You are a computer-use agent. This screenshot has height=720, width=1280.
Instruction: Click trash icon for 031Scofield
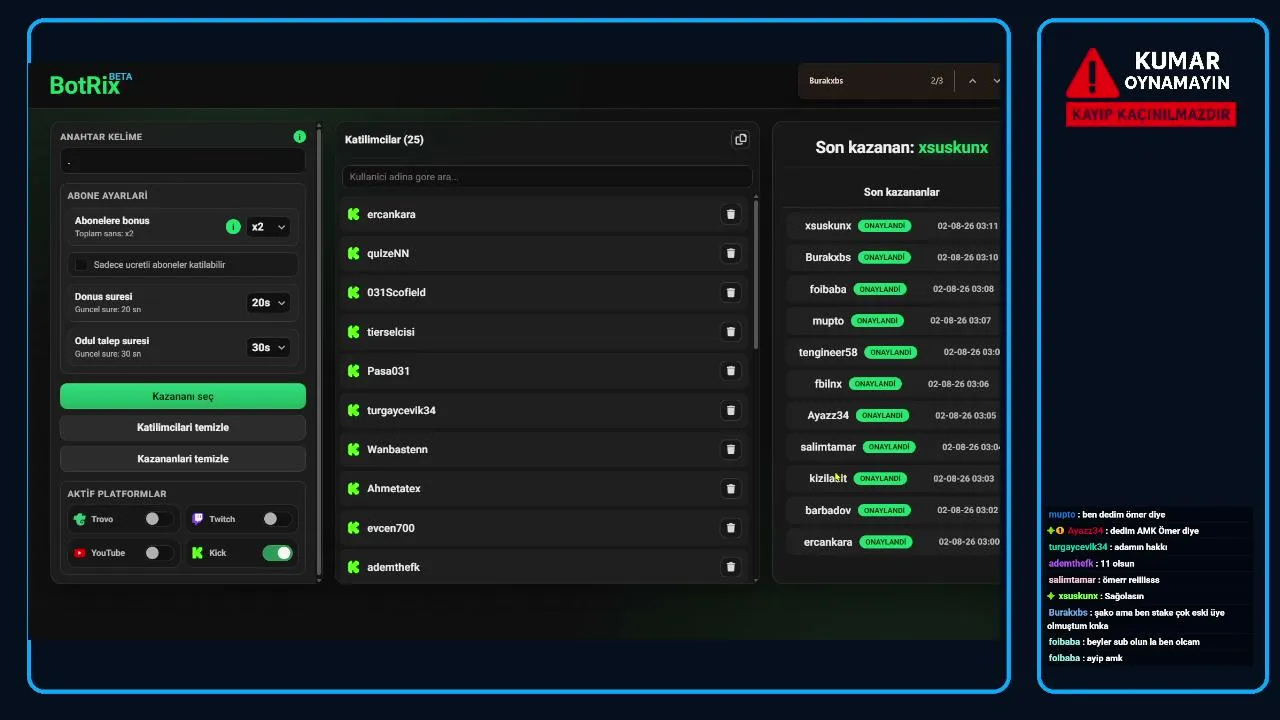(730, 292)
